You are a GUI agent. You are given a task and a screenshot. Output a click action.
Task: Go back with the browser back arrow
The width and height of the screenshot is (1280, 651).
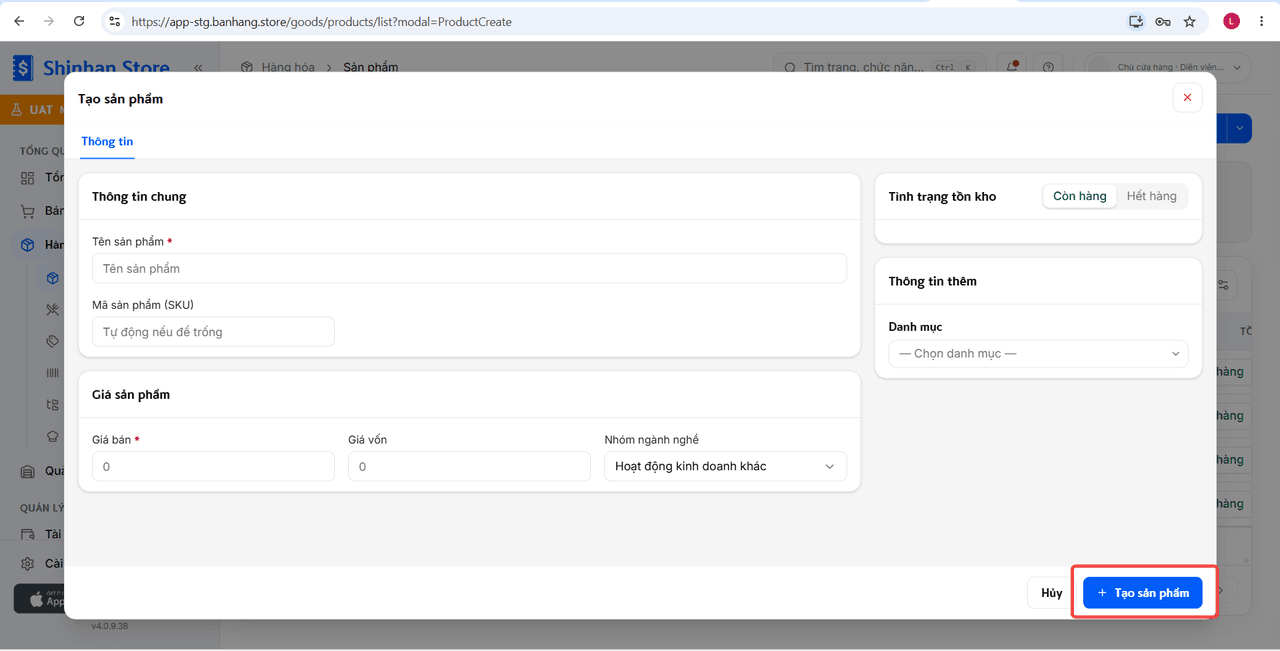pos(19,21)
